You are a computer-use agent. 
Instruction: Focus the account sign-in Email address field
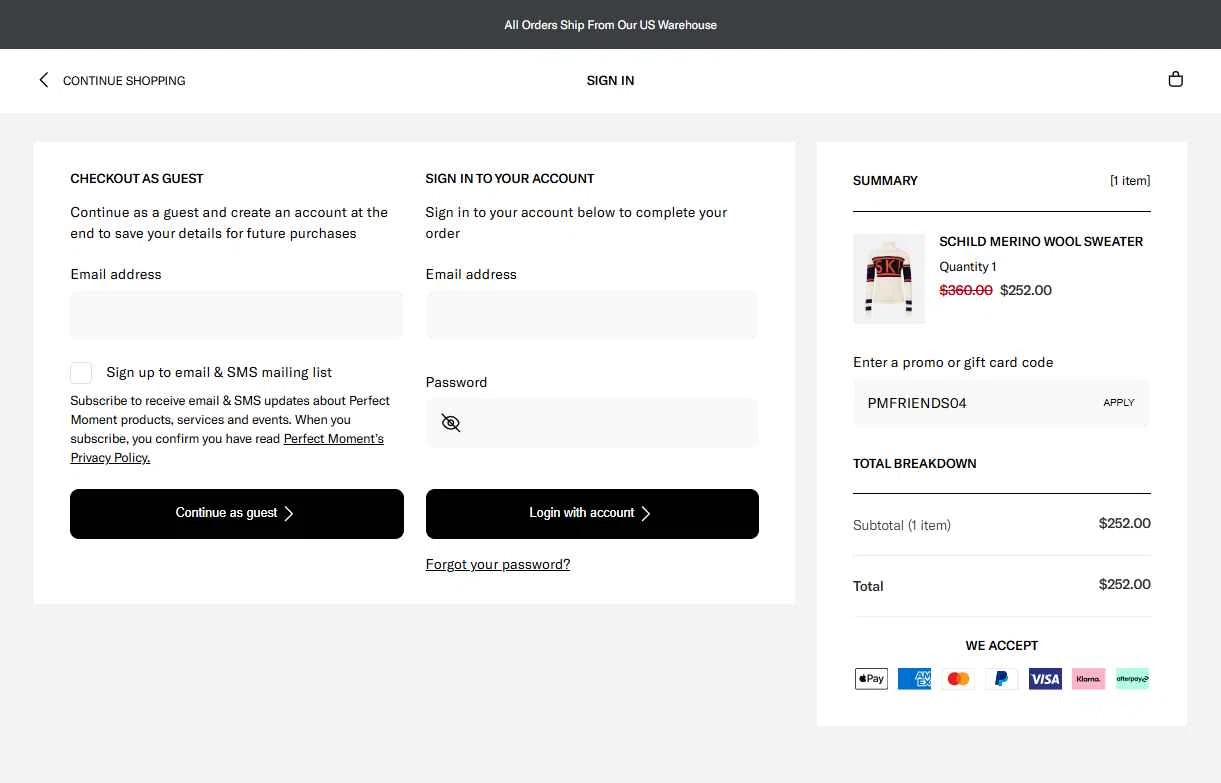click(x=592, y=315)
